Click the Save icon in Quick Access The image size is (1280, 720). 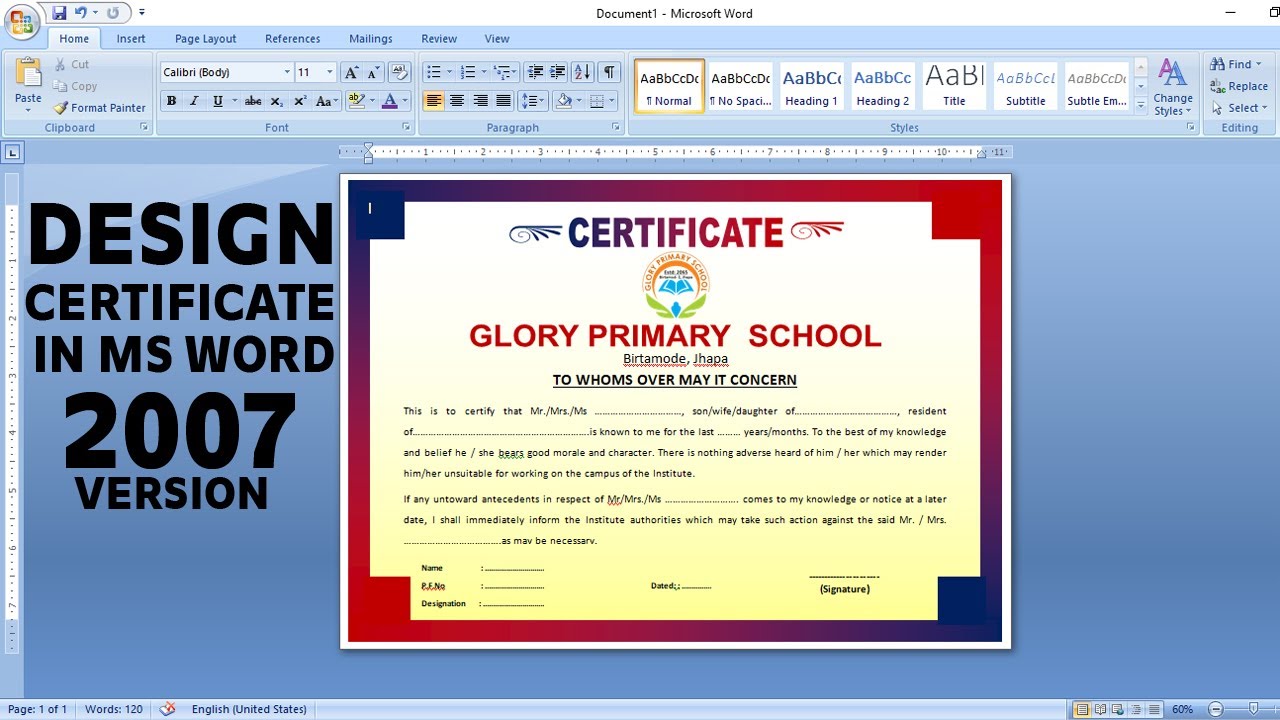click(59, 13)
